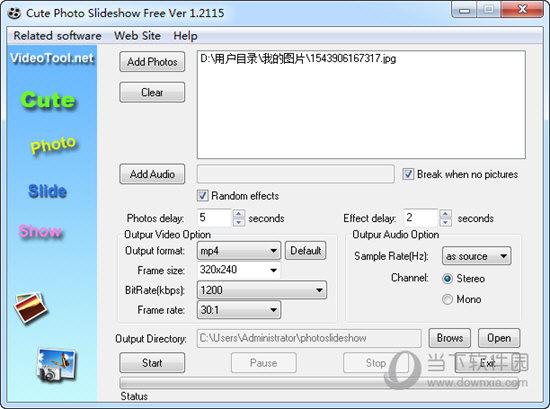The height and width of the screenshot is (409, 550).
Task: Decrease Photos delay with down arrow
Action: 239,222
